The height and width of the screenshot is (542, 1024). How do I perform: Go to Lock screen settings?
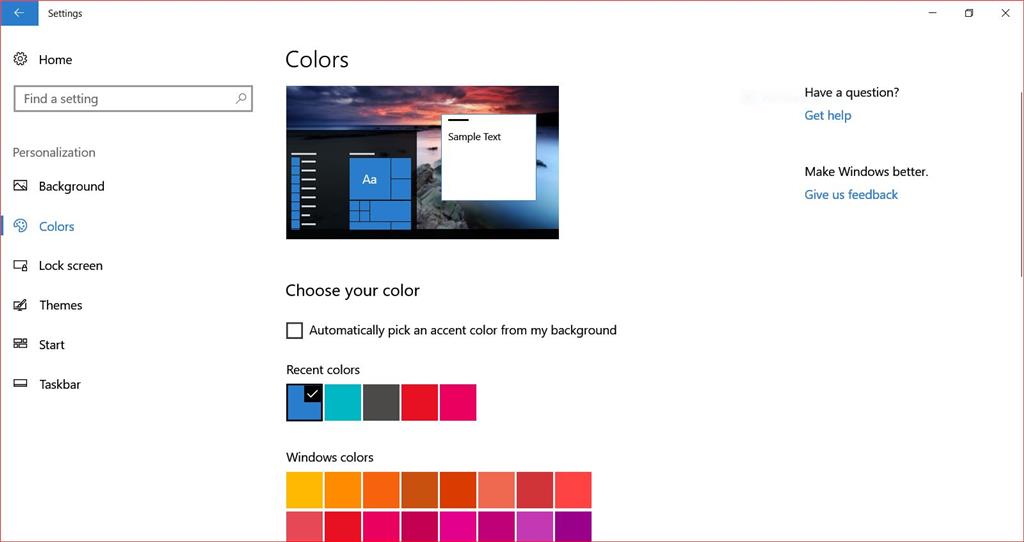pyautogui.click(x=71, y=266)
